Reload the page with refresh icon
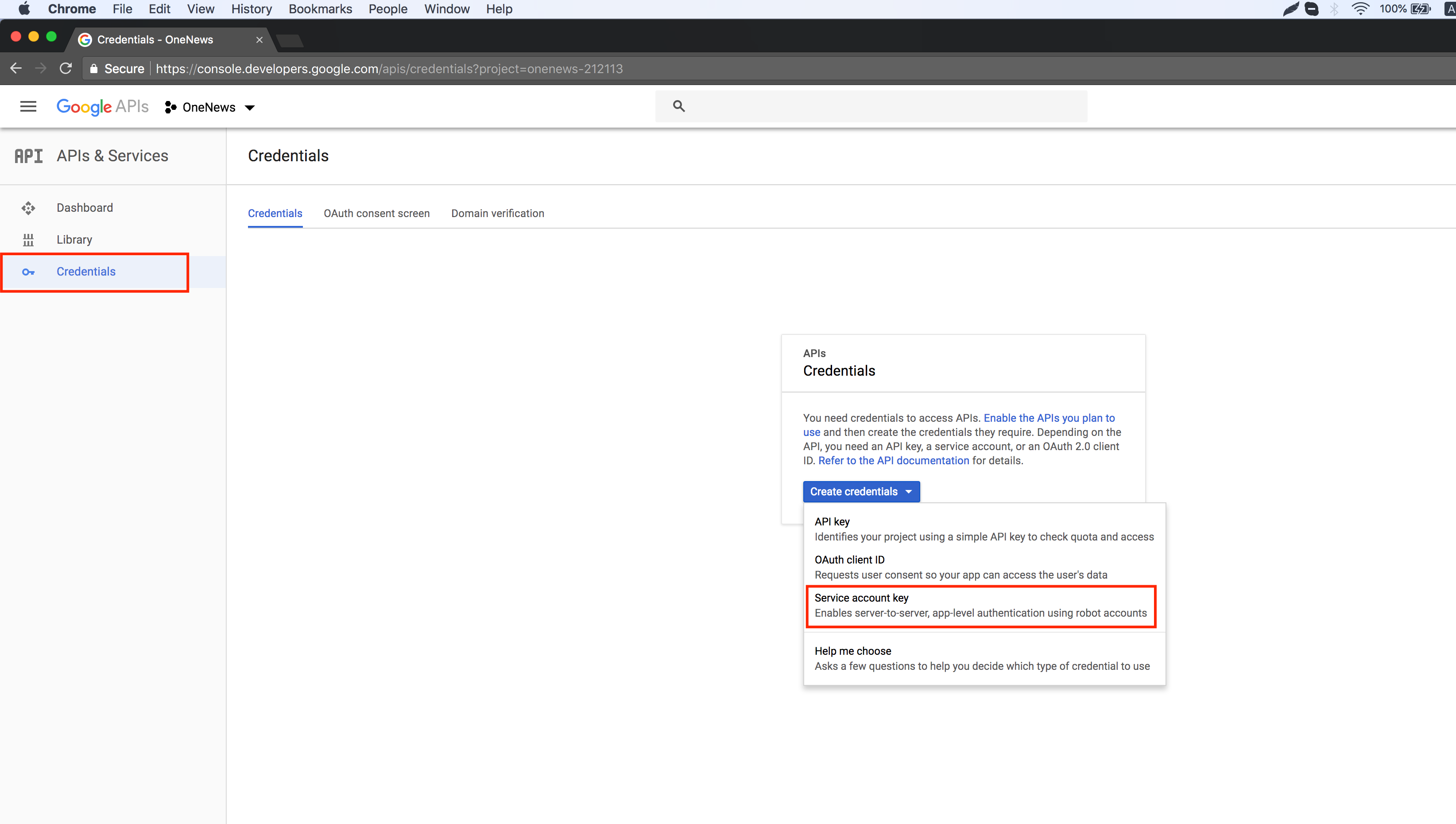1456x824 pixels. tap(66, 69)
